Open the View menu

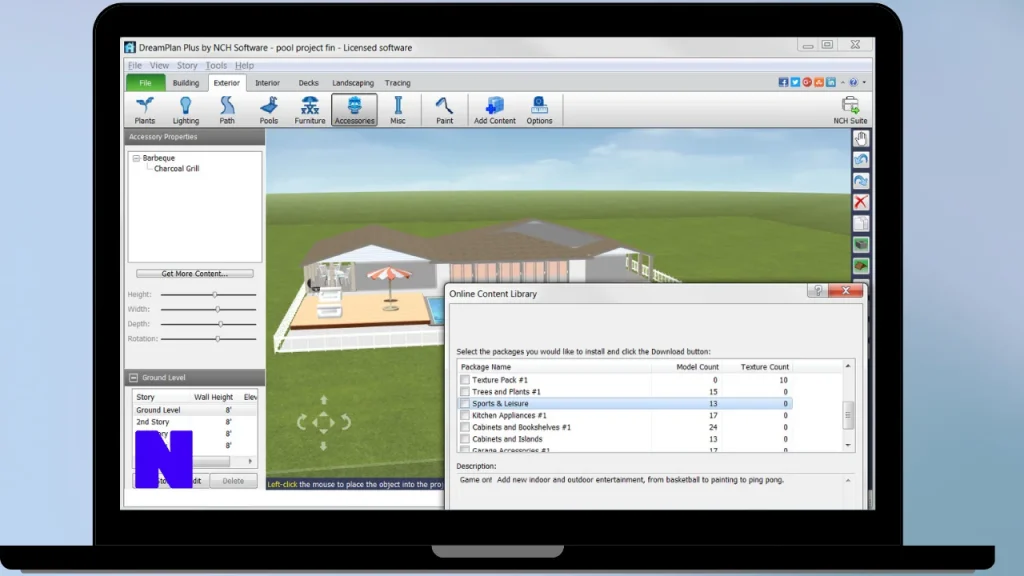(159, 65)
